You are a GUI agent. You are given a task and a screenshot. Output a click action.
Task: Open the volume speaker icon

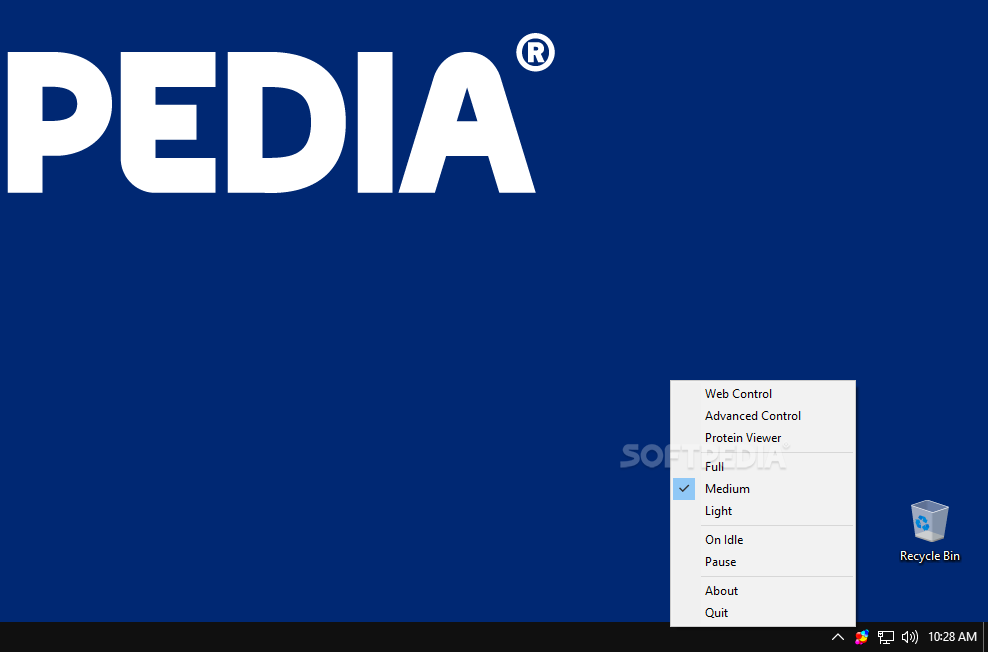tap(909, 637)
